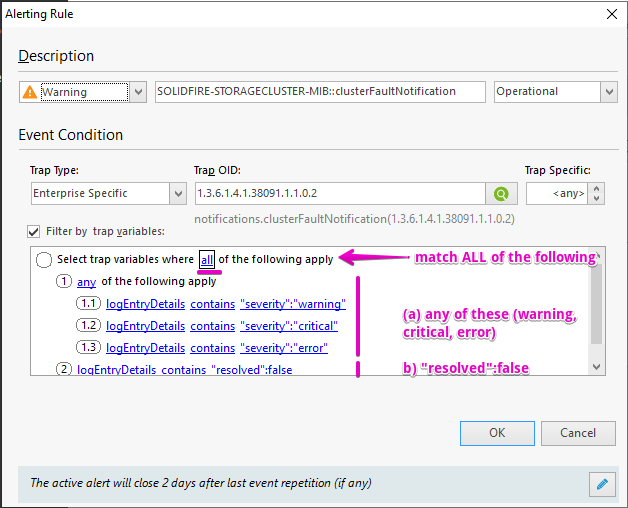The width and height of the screenshot is (628, 508).
Task: Click the 1.1 rule number badge
Action: pos(88,303)
